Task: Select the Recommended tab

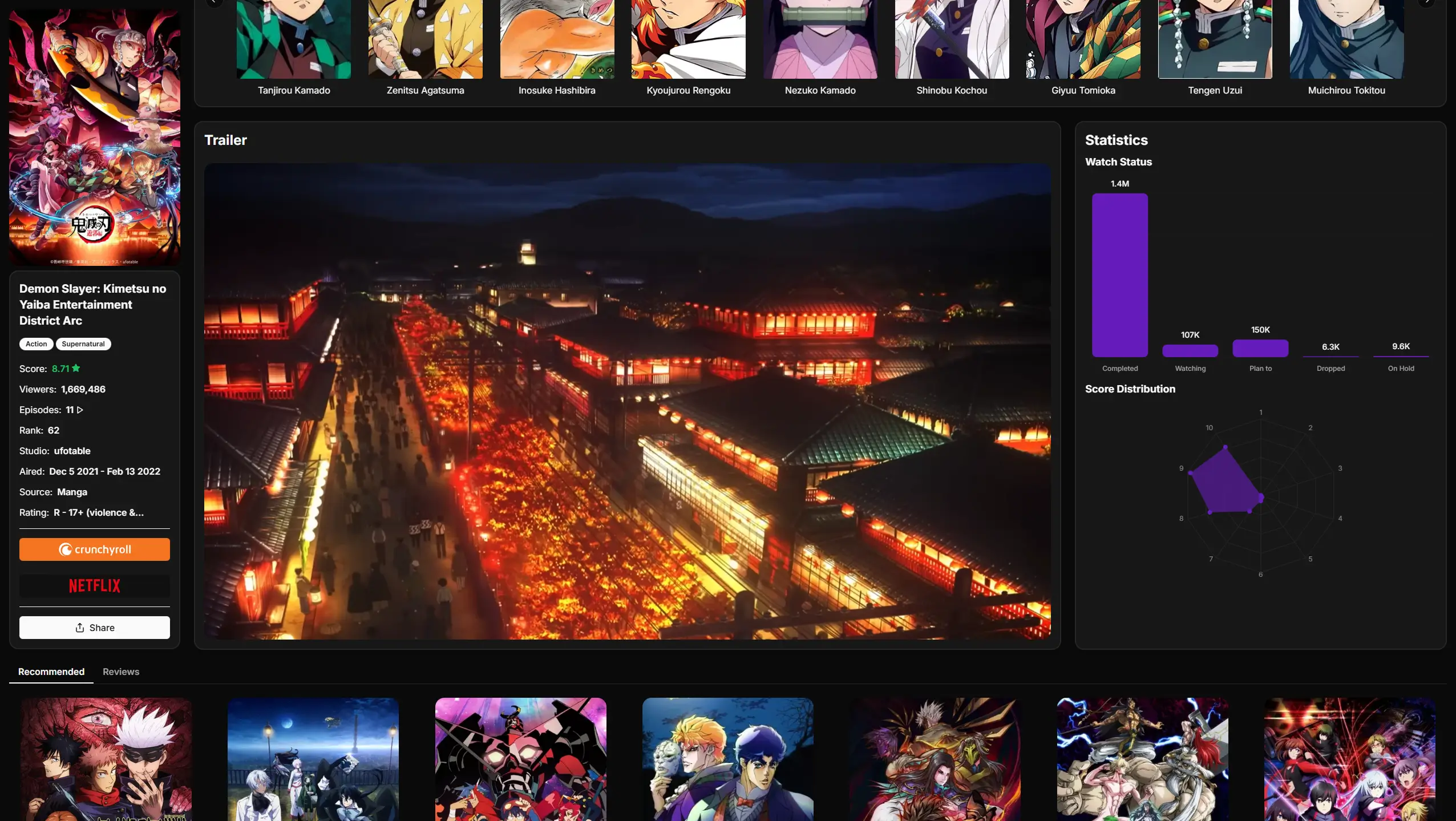Action: click(51, 672)
